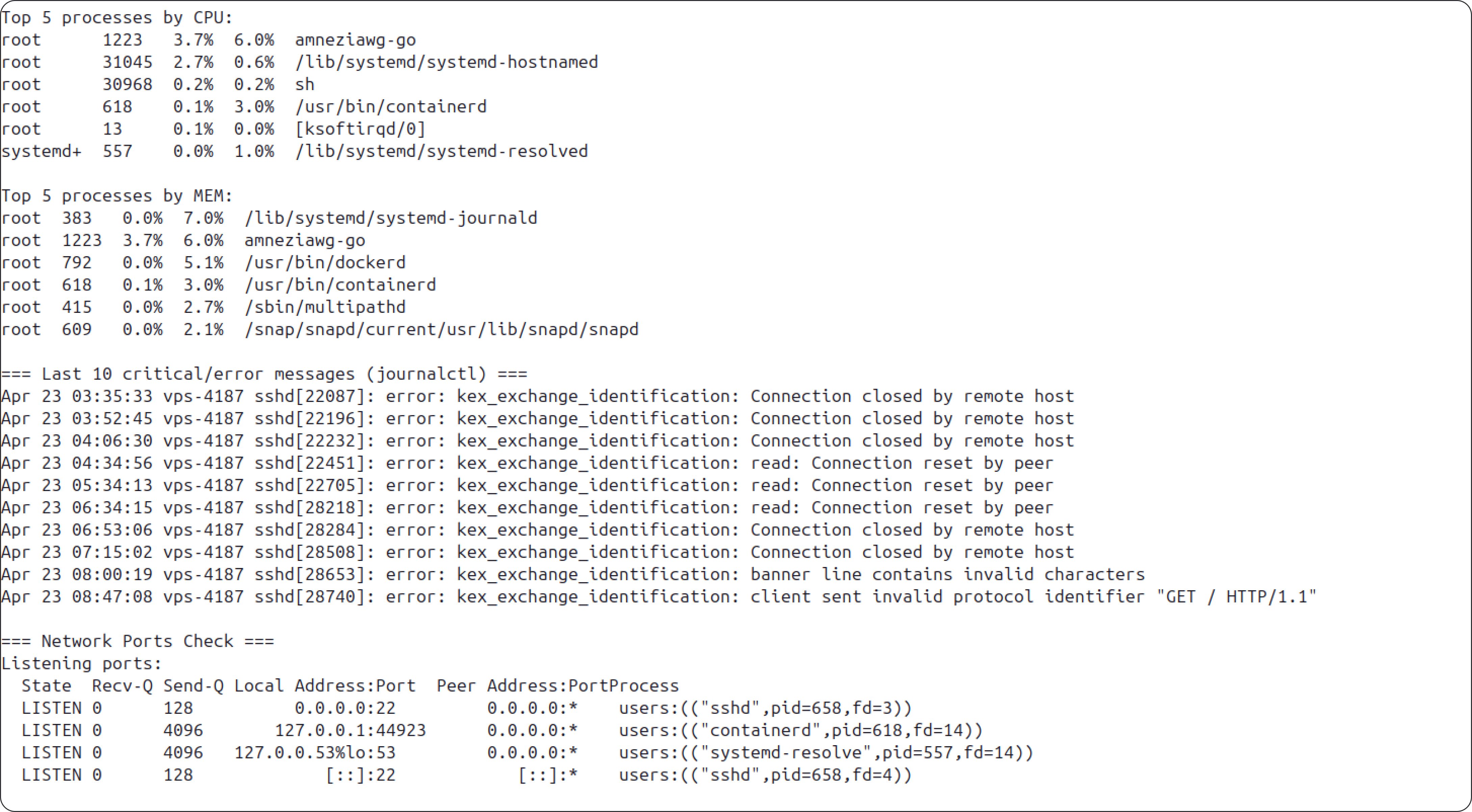
Task: Click the "Top 5 processes by MEM:" heading
Action: pos(117,196)
